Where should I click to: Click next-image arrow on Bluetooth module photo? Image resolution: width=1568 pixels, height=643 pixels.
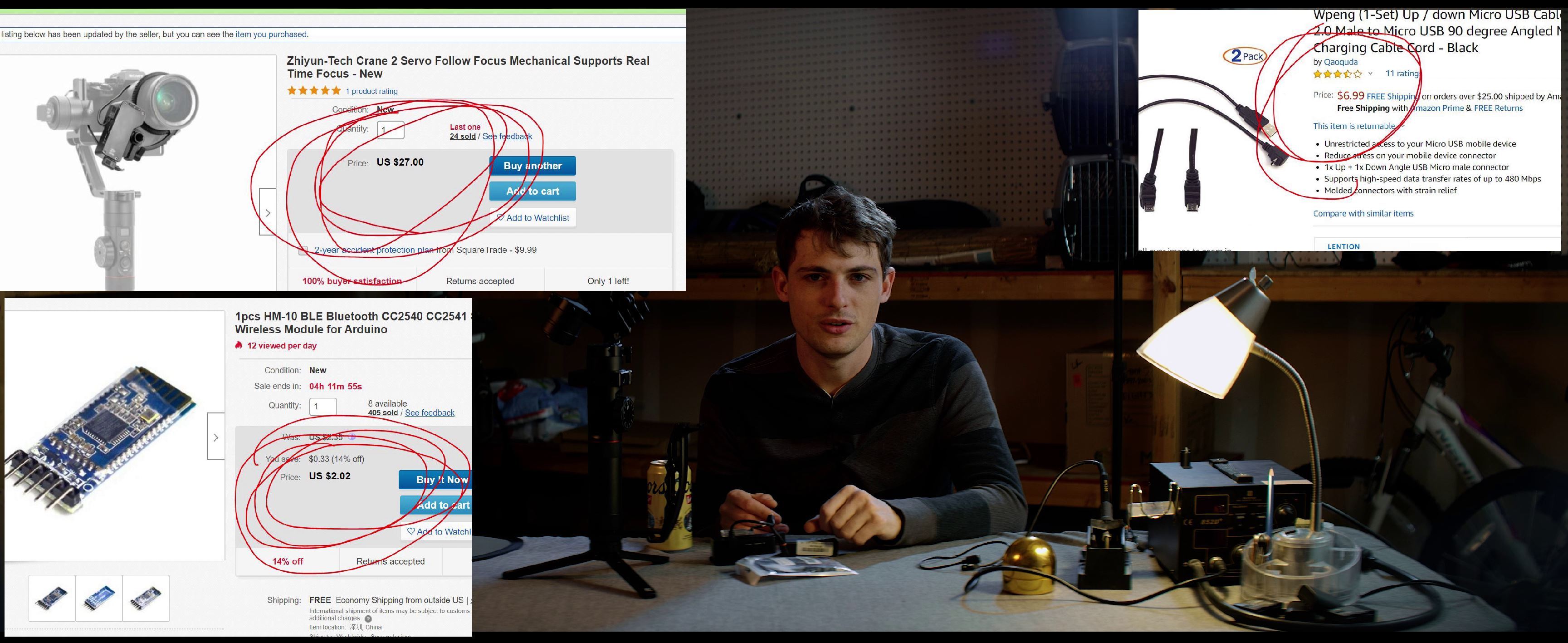point(215,437)
